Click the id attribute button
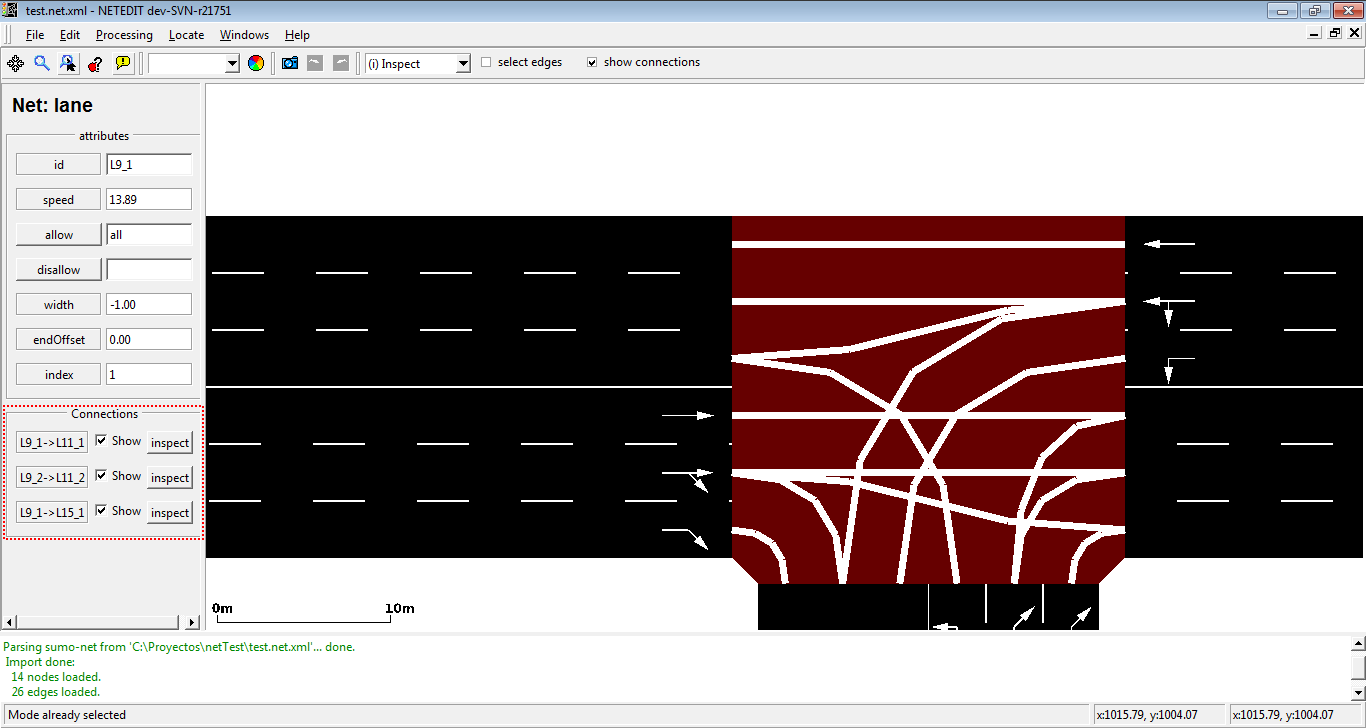Screen dimensions: 1366x728 (59, 165)
